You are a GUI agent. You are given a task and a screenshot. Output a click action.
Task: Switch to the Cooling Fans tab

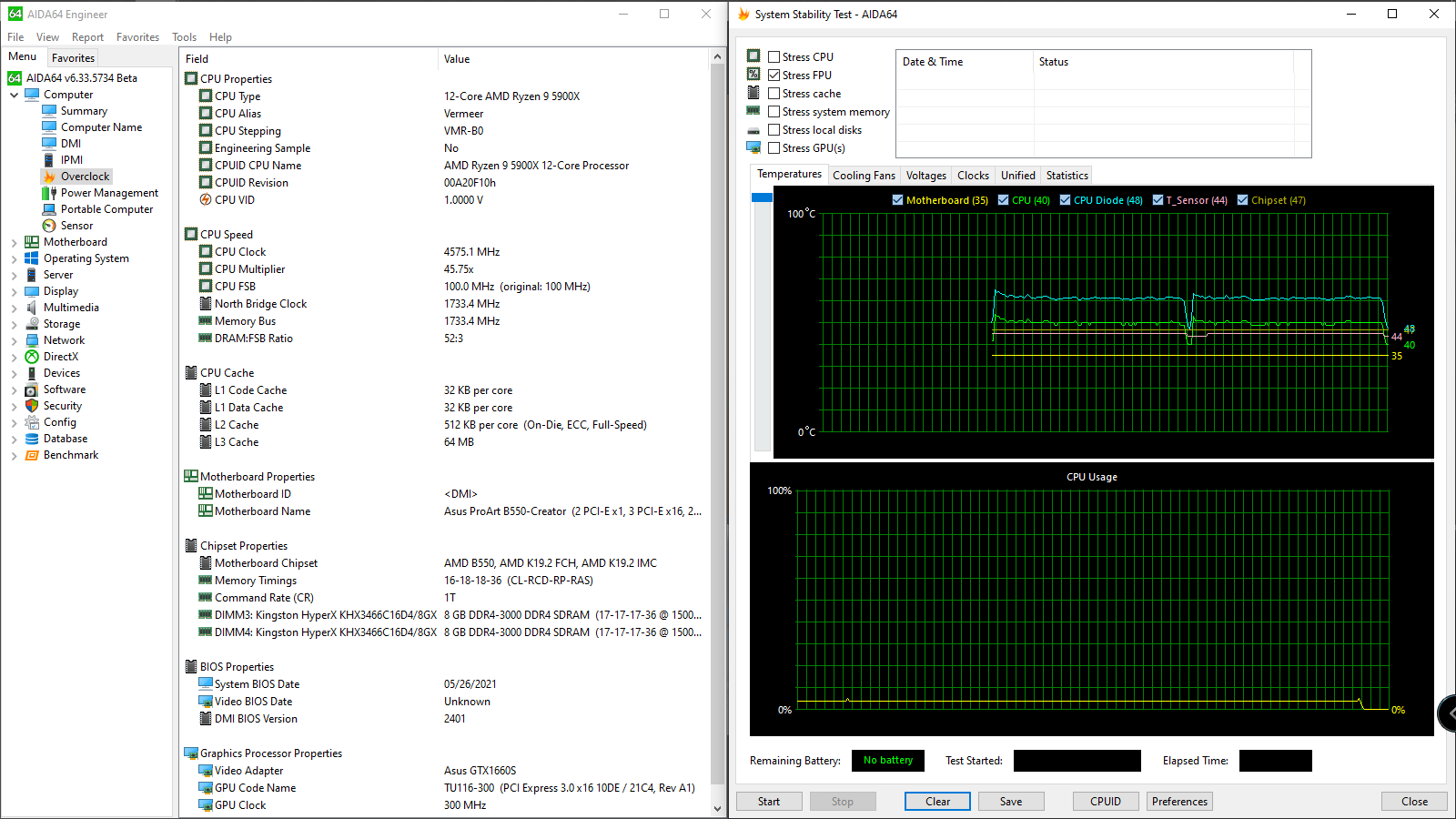[x=864, y=176]
